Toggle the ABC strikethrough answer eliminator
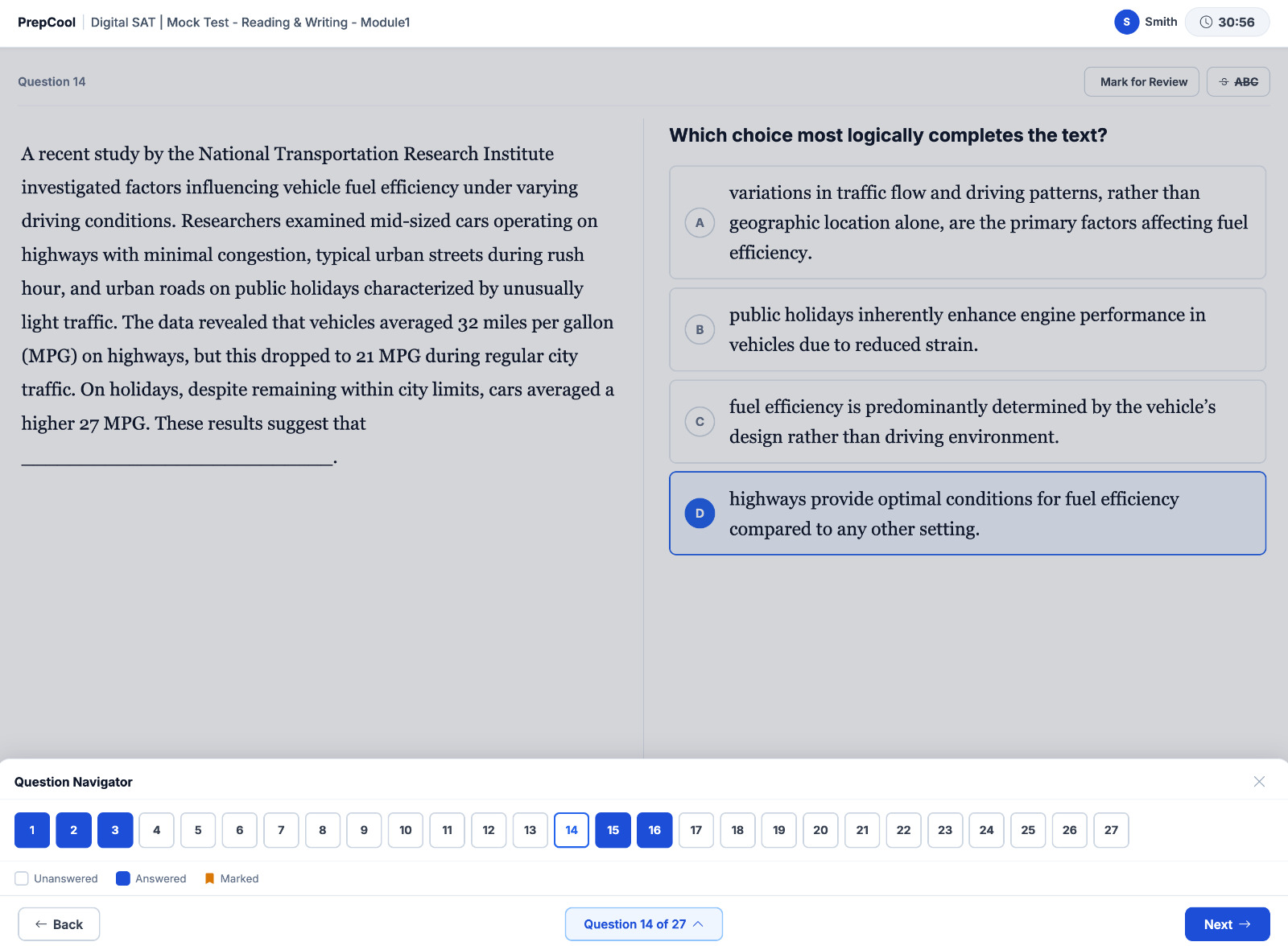 (1238, 82)
